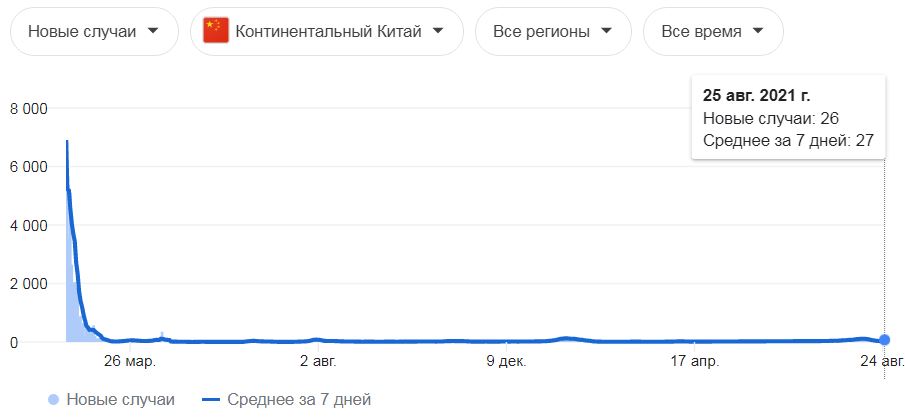Viewport: 905px width, 419px height.
Task: Click the China flag icon
Action: click(216, 31)
